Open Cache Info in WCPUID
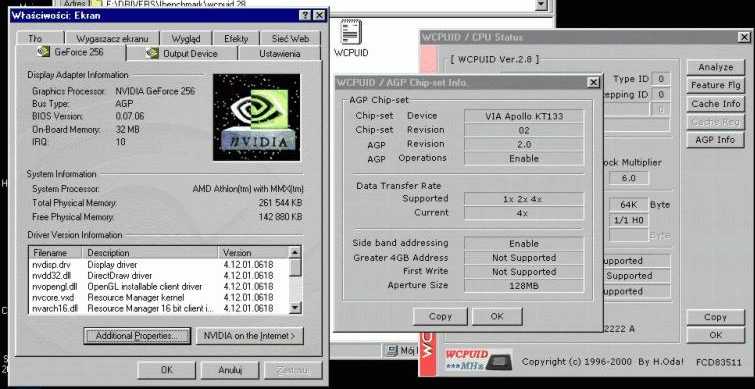The width and height of the screenshot is (755, 389). pyautogui.click(x=716, y=104)
